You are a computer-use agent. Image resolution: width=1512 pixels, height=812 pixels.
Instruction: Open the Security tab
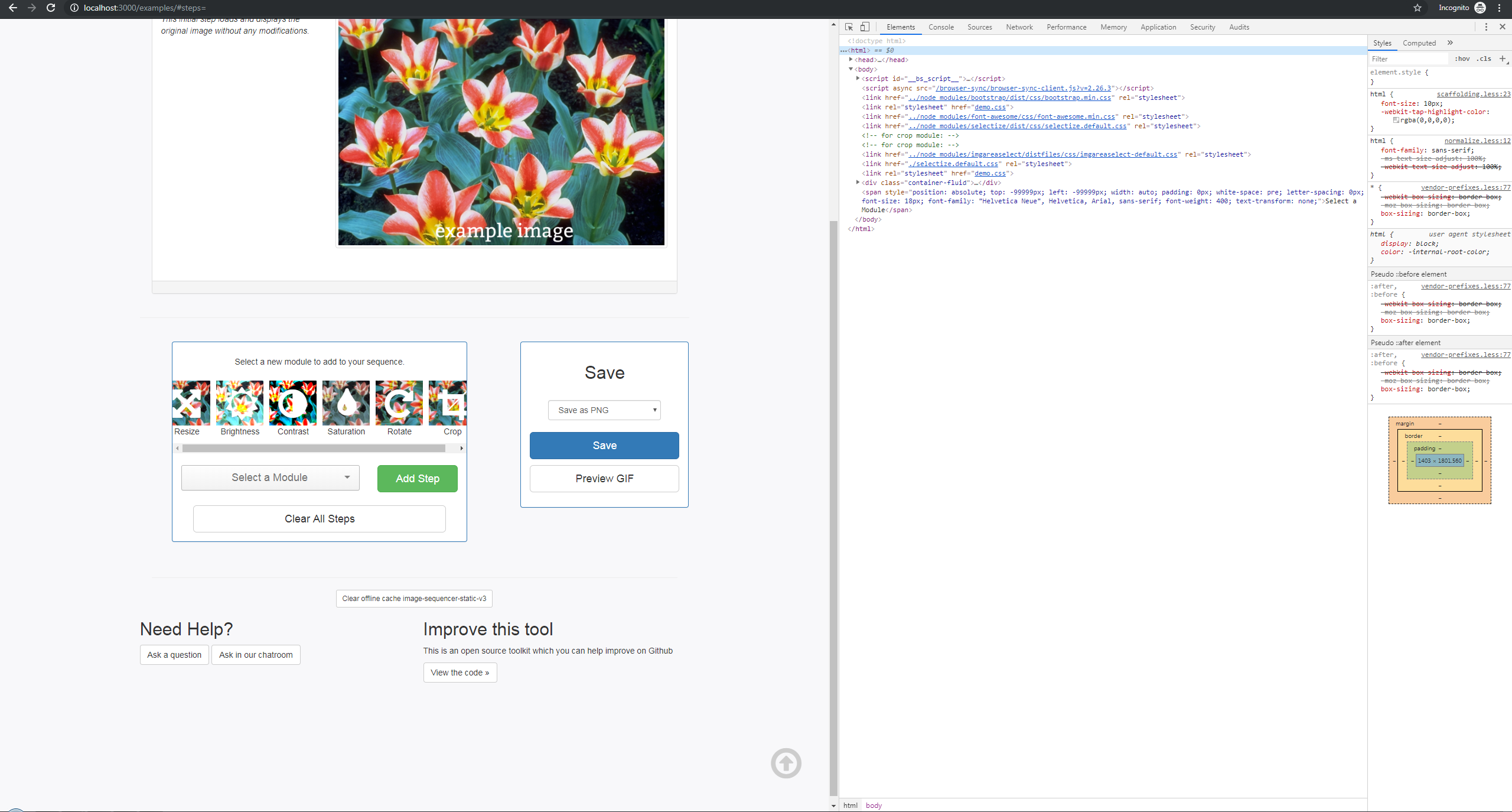[1203, 27]
